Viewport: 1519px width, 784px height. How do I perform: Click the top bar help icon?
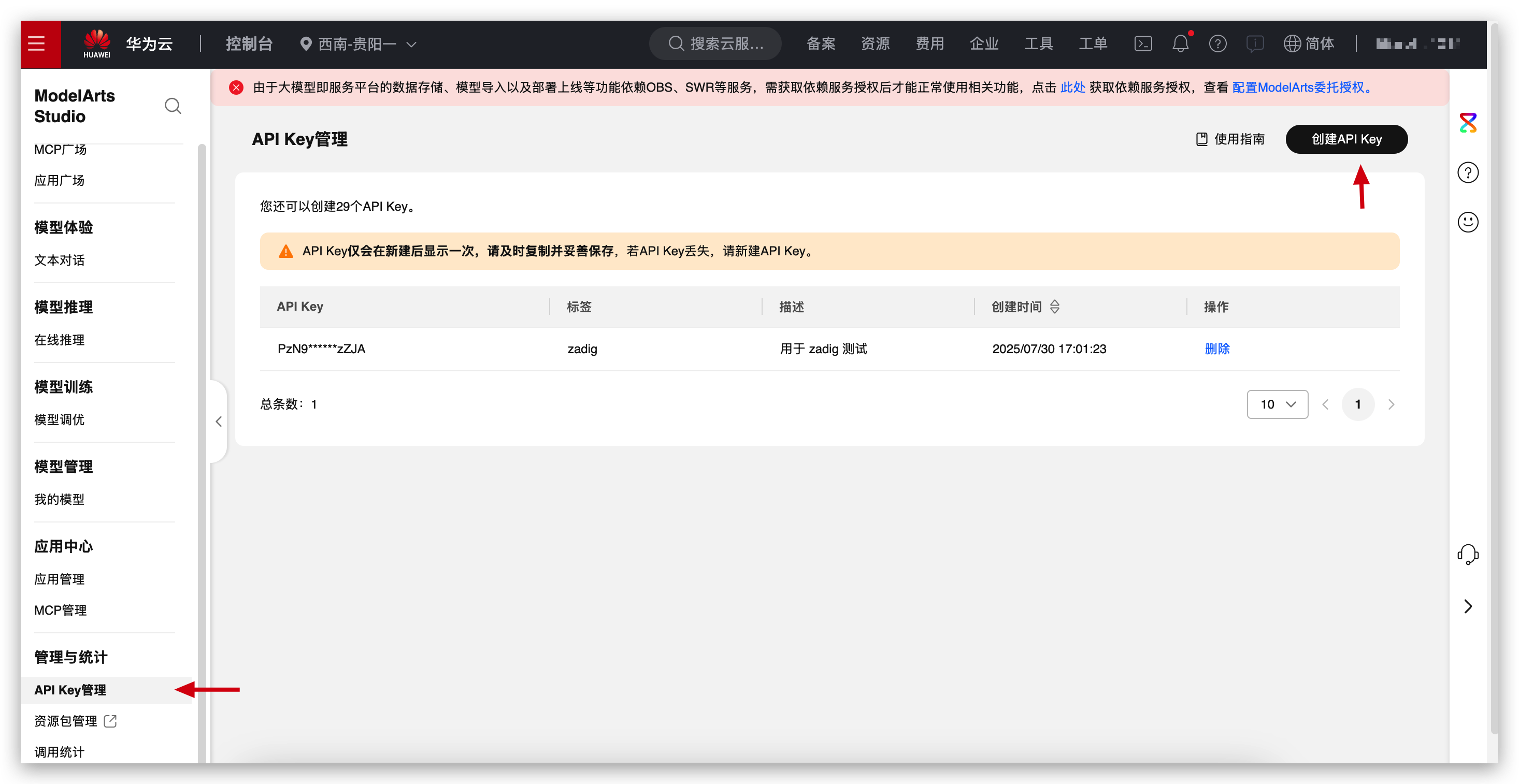point(1217,43)
